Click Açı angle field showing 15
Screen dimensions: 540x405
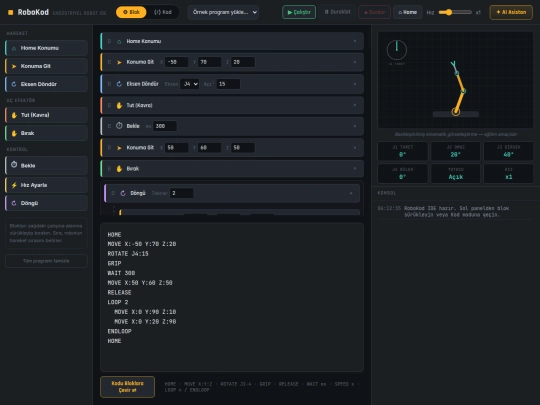[x=228, y=84]
